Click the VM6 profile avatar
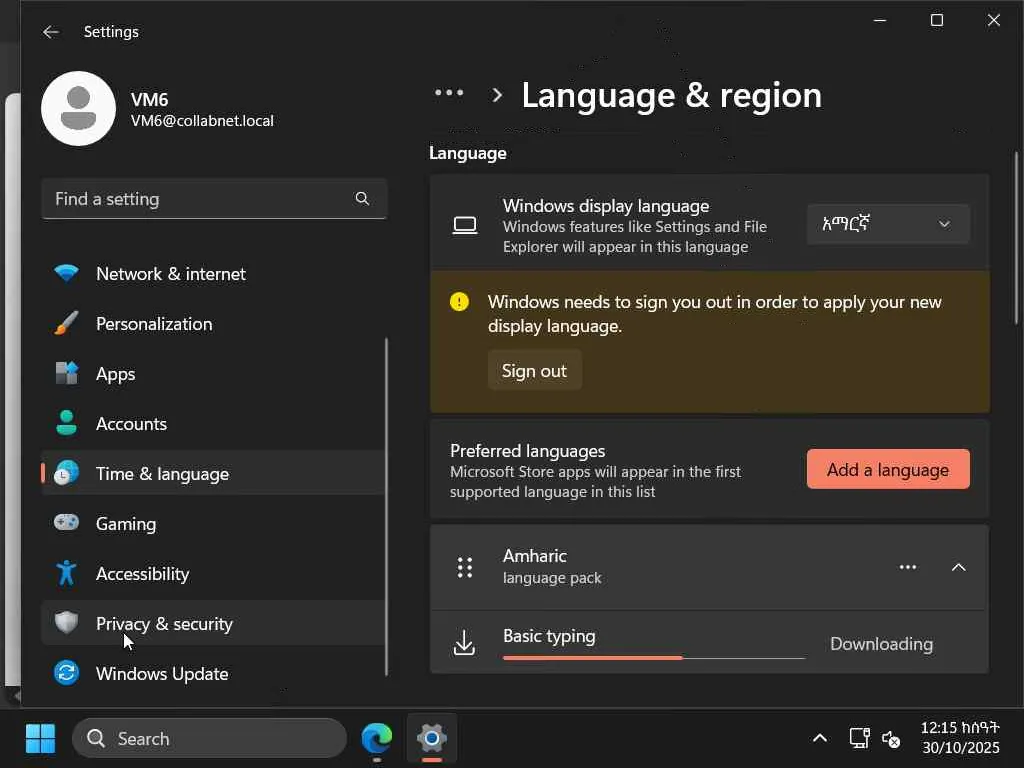 pos(78,108)
